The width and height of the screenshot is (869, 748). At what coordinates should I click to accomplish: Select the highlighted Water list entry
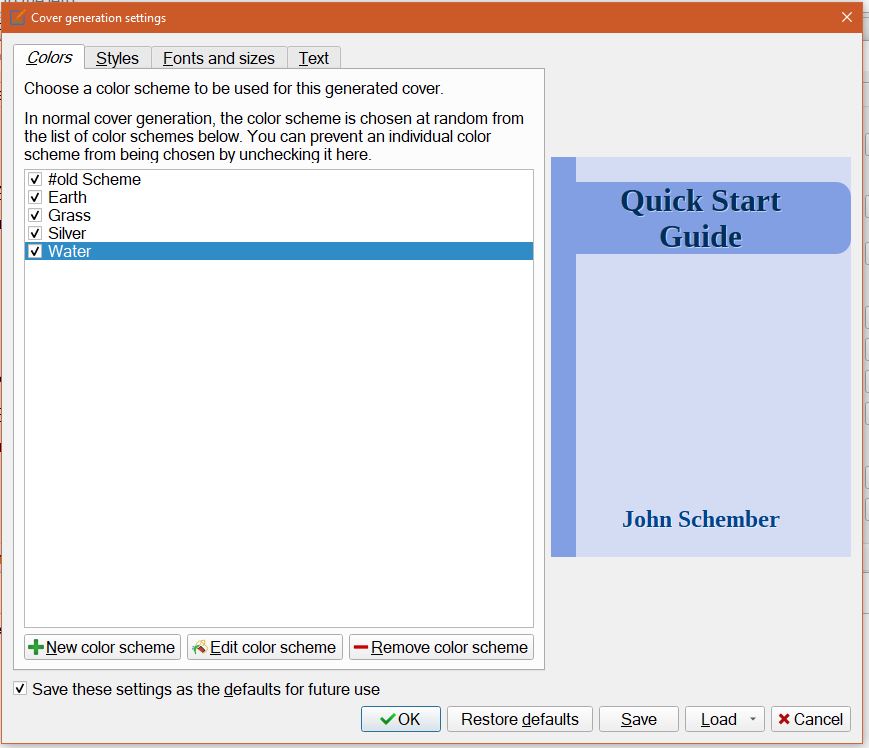279,251
